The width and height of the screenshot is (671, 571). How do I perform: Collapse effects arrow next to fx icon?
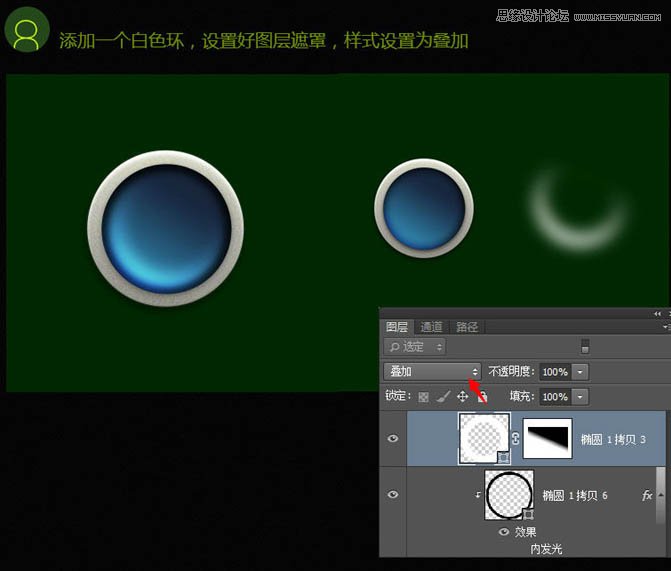(x=661, y=495)
